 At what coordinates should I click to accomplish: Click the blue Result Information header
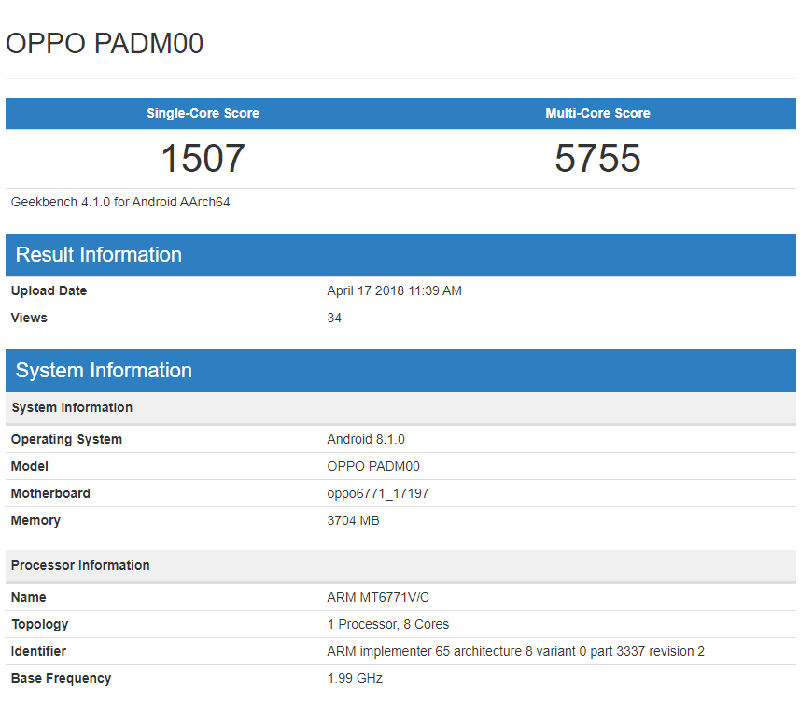[x=99, y=255]
